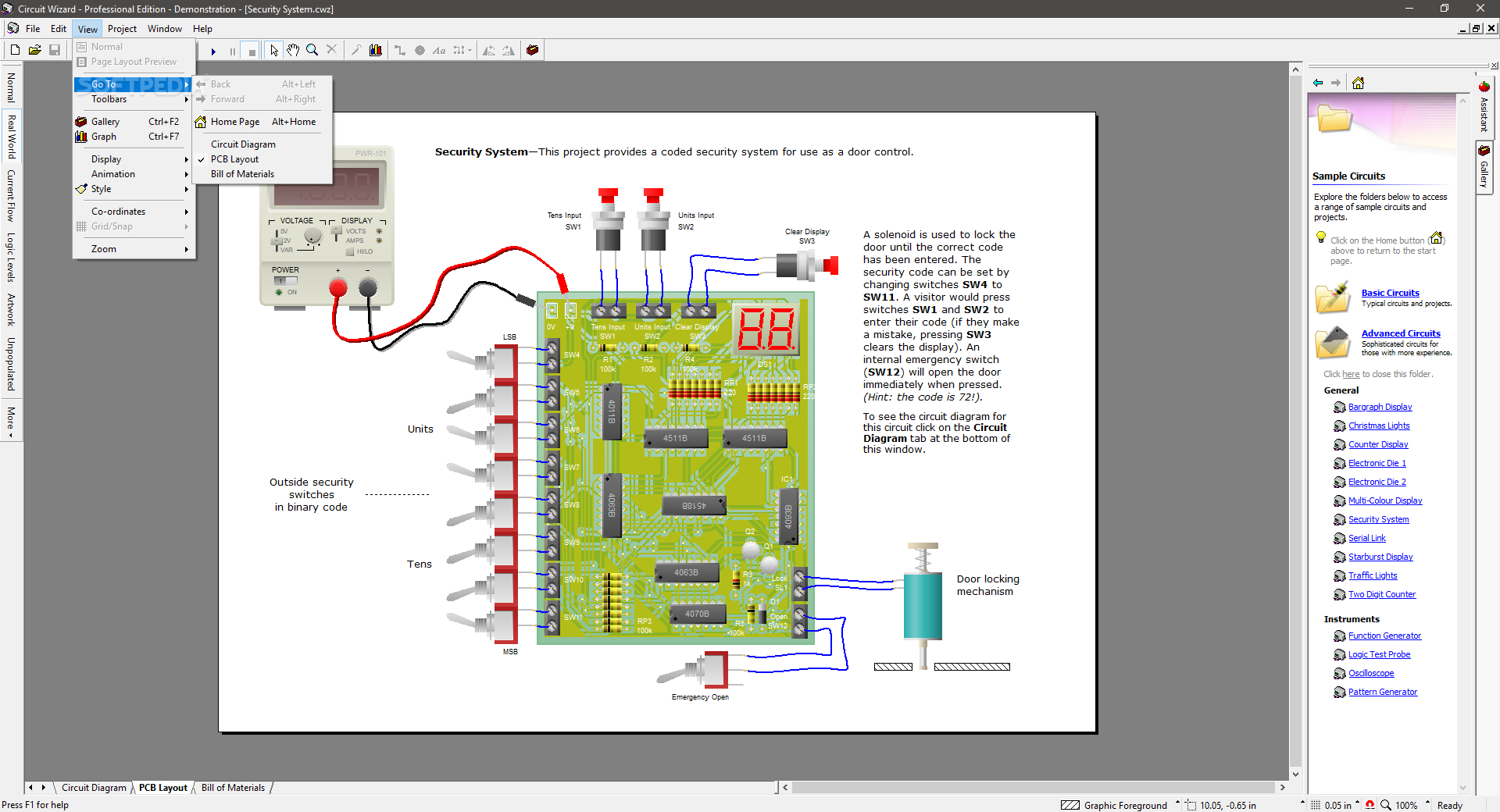Open Advanced Circuits folder link
This screenshot has height=812, width=1500.
(x=1401, y=333)
